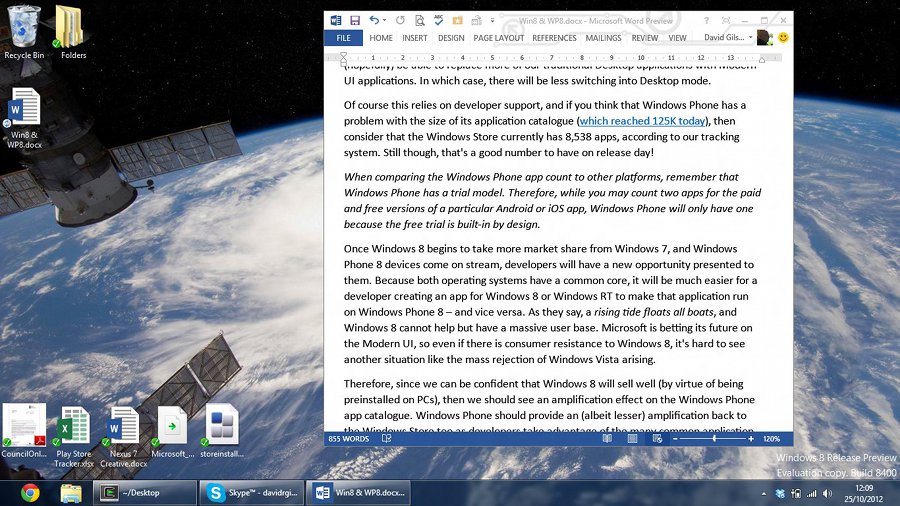900x506 pixels.
Task: Click the greyed-out icon next to orange folder
Action: pos(476,21)
